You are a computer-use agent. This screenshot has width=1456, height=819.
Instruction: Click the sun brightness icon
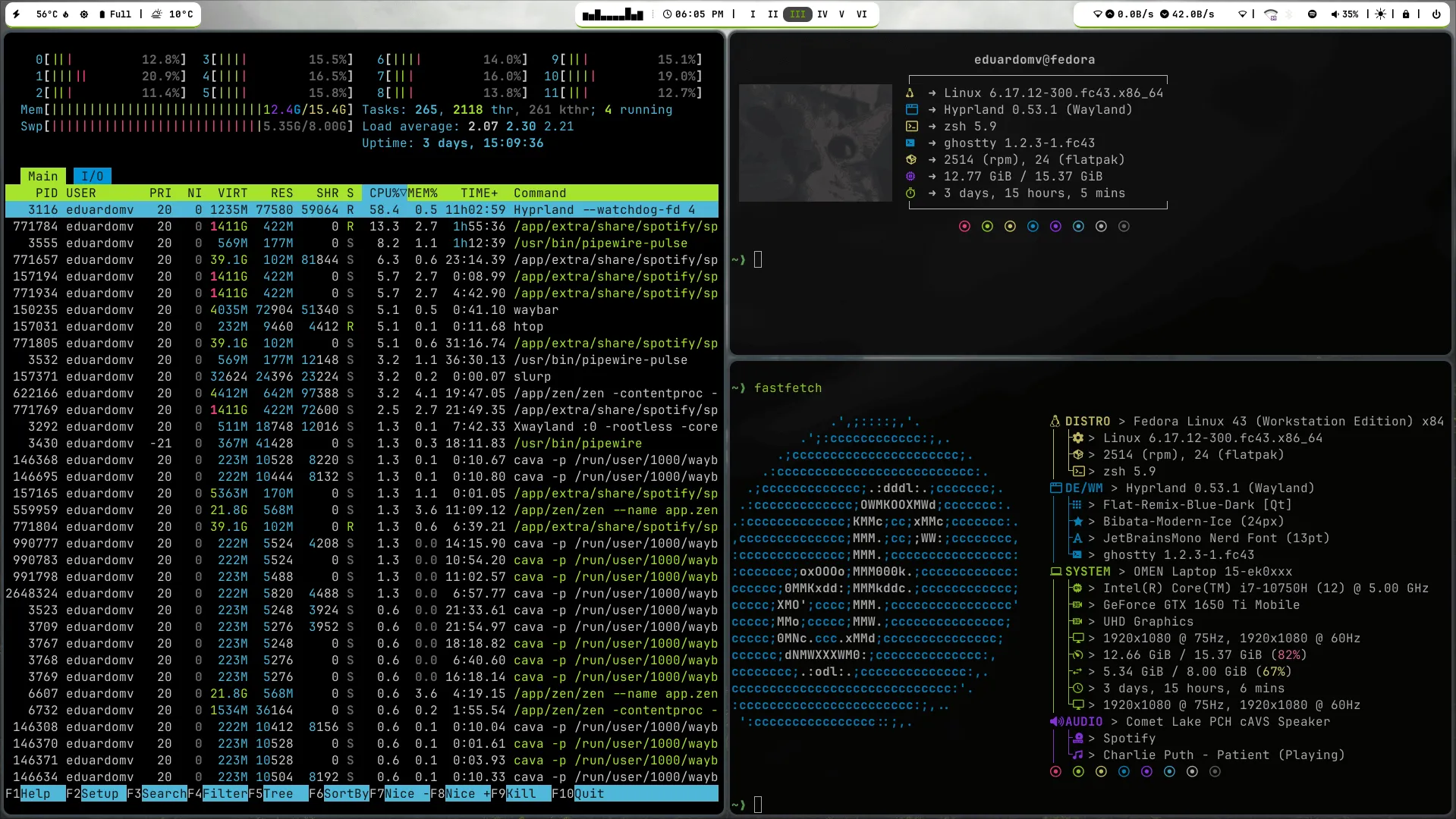[x=1380, y=14]
